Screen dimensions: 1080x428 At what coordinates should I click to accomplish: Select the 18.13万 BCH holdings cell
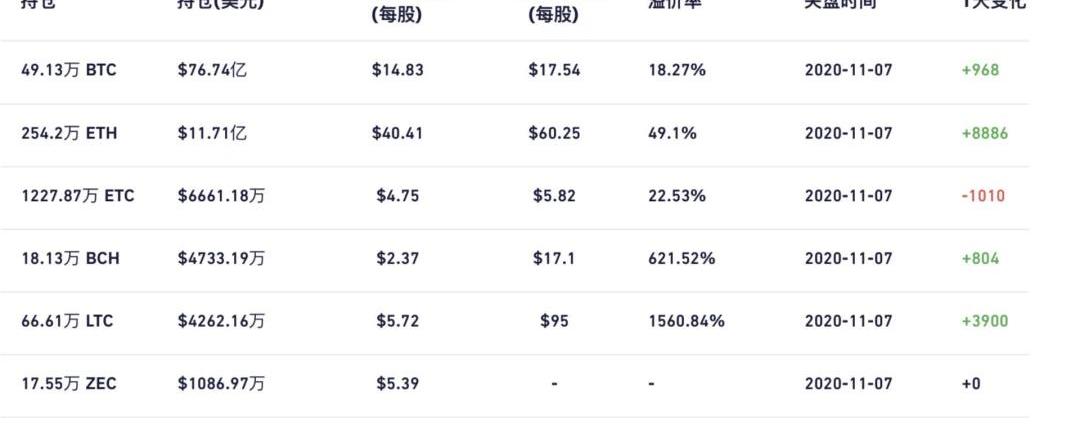[x=70, y=258]
